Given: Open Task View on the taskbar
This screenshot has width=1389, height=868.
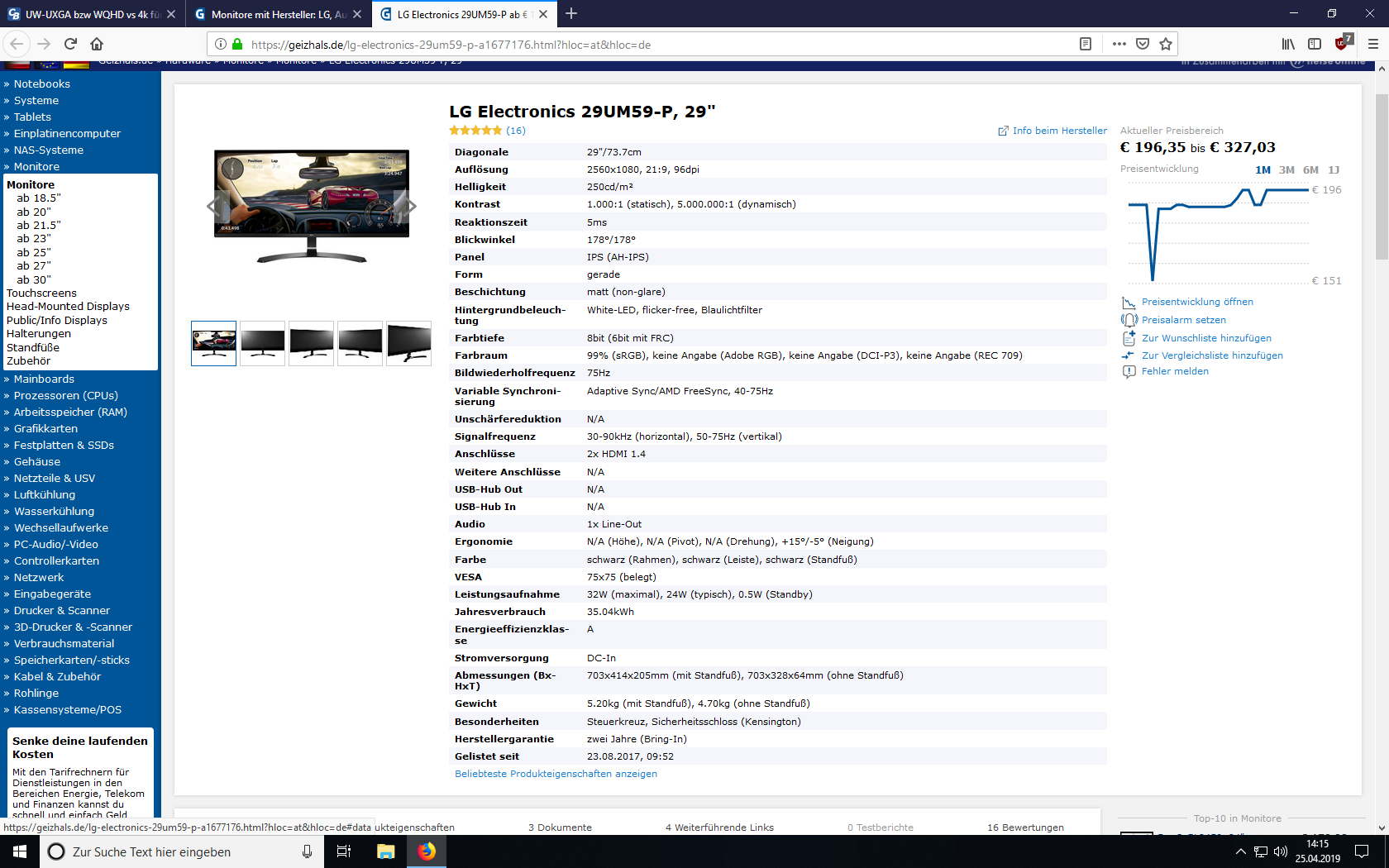Looking at the screenshot, I should pyautogui.click(x=344, y=851).
